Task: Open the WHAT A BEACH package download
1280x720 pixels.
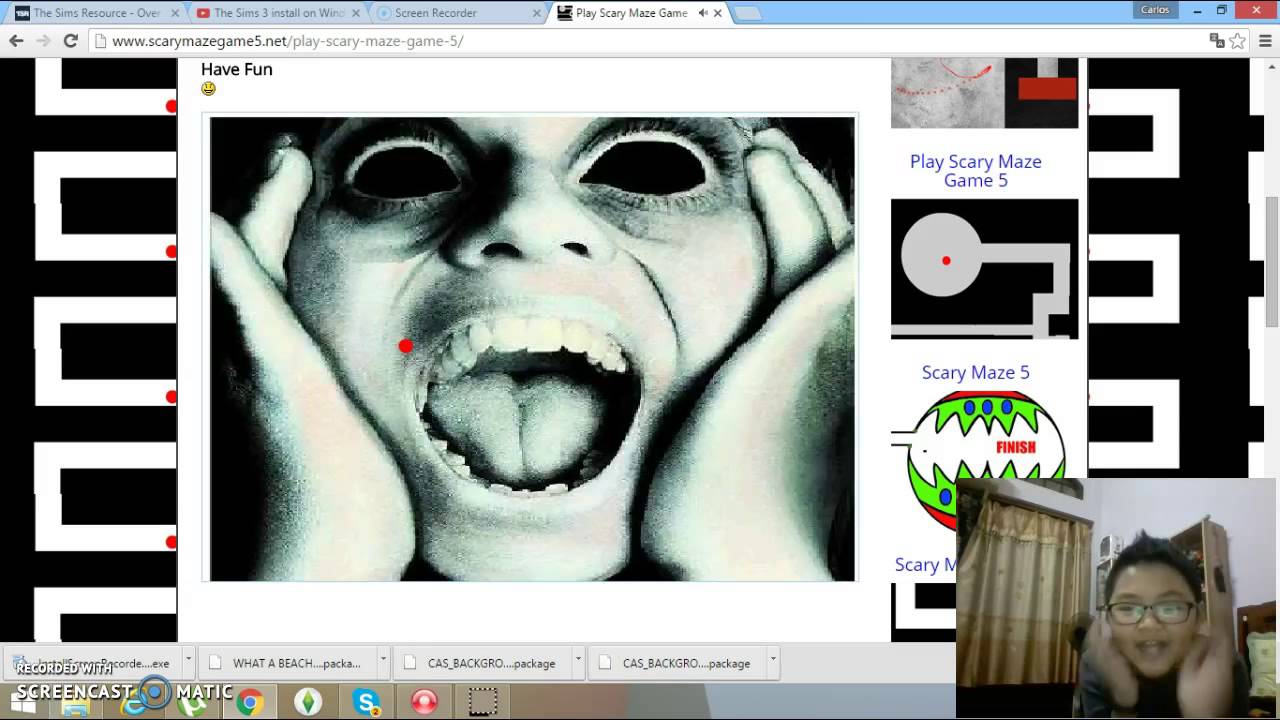Action: [286, 663]
